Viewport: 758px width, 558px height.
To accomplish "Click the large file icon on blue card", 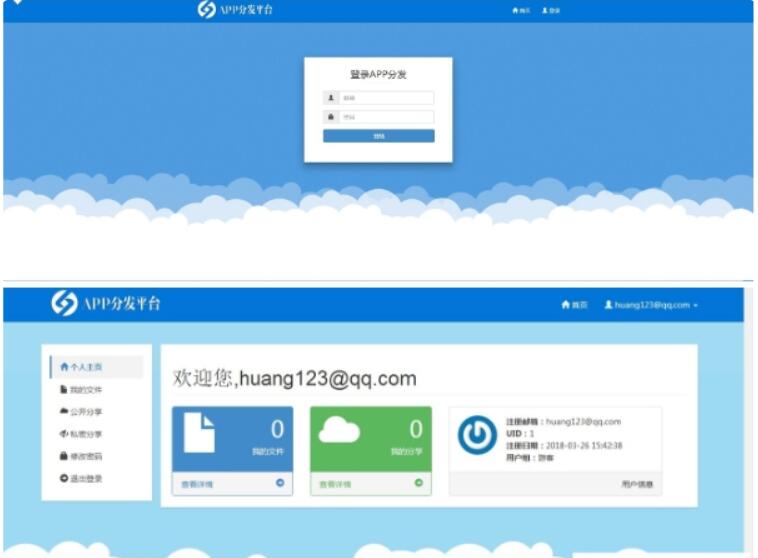I will tap(199, 433).
